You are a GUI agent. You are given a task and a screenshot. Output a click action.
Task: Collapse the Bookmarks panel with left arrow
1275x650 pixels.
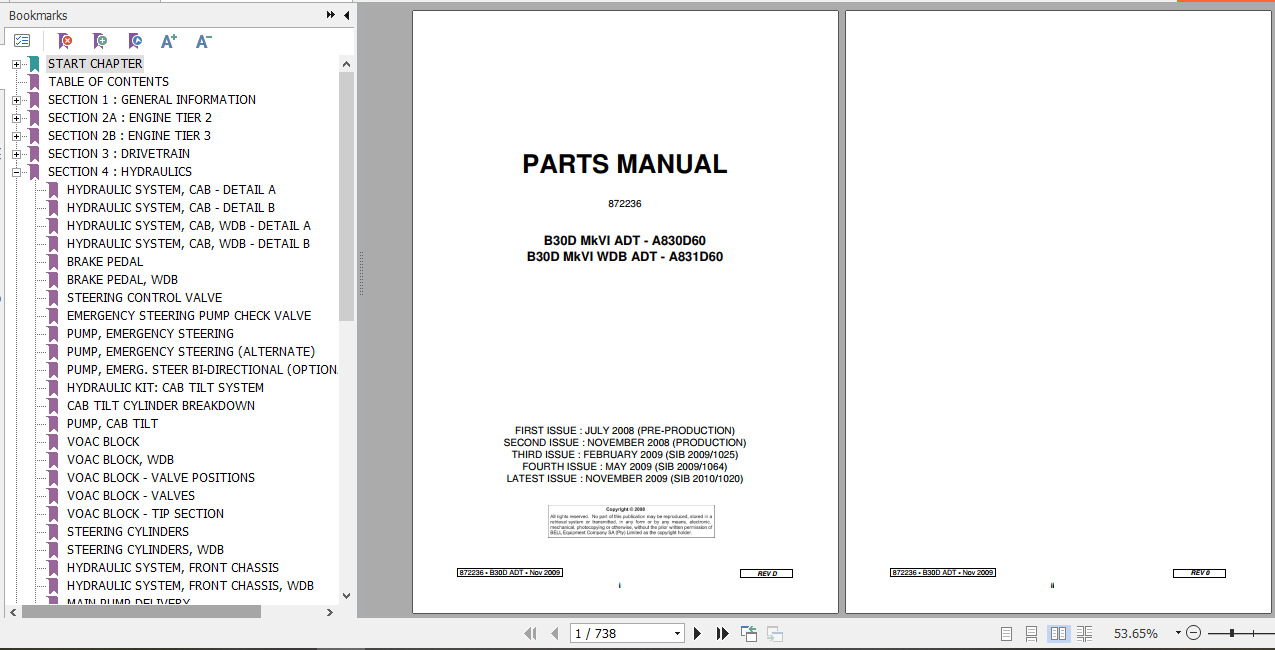click(x=346, y=15)
